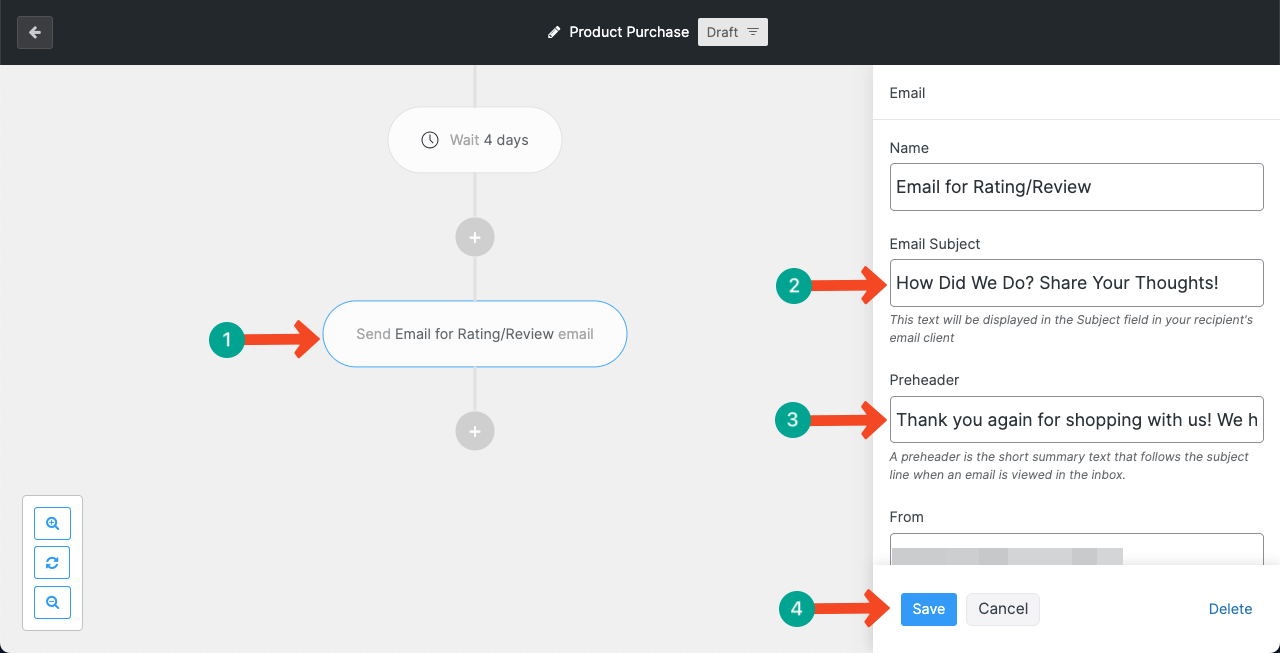Focus the Email Subject field

(x=1077, y=283)
